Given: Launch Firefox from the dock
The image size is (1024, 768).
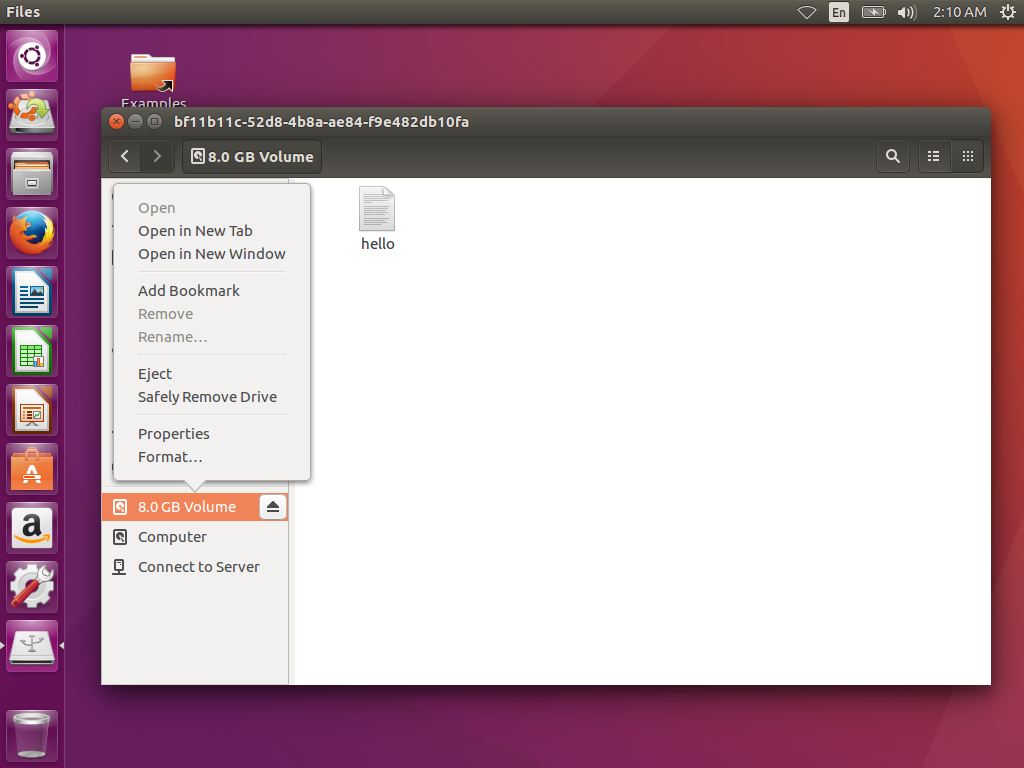Looking at the screenshot, I should [x=31, y=232].
